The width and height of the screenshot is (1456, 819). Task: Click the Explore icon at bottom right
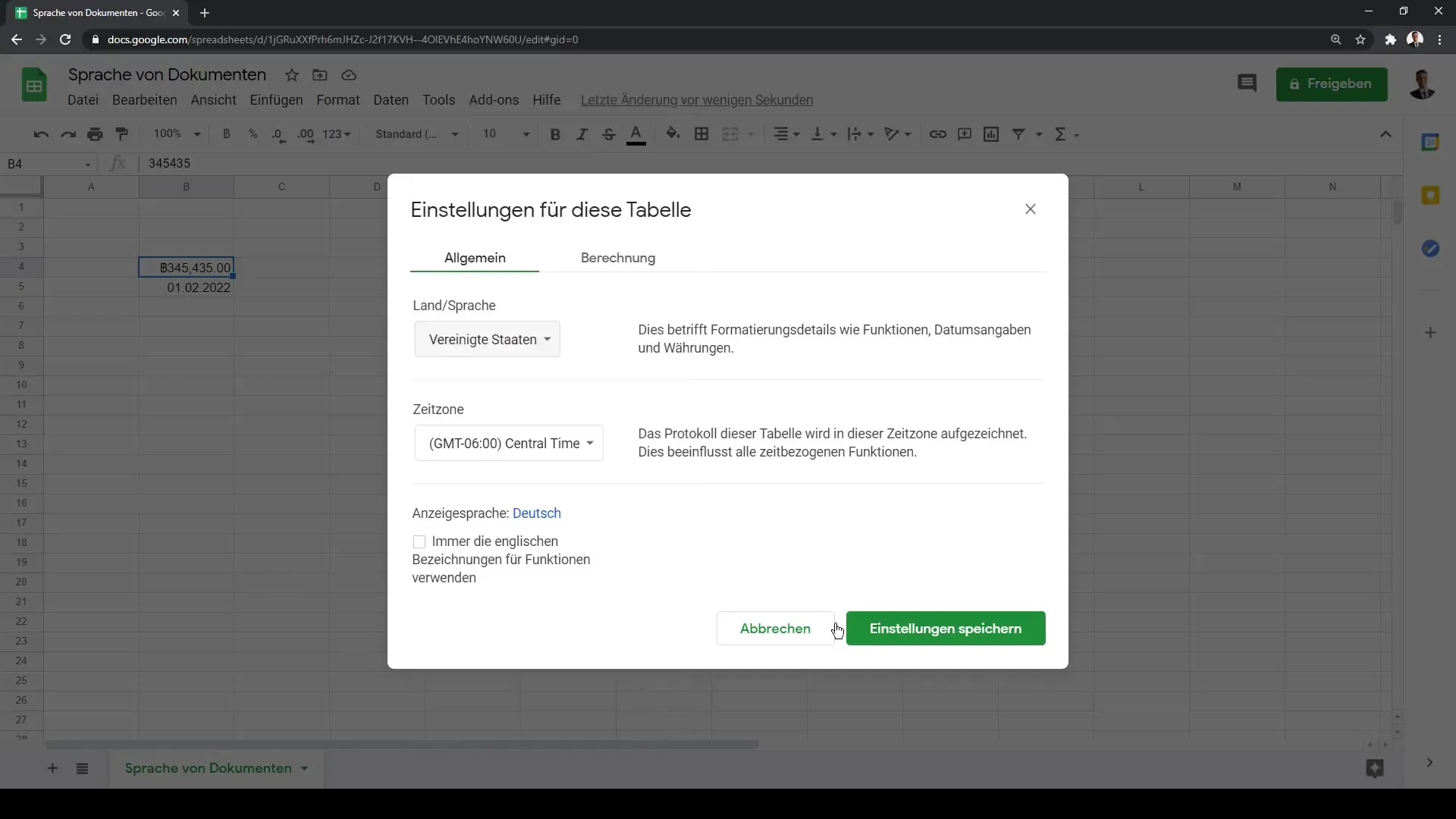click(x=1374, y=768)
